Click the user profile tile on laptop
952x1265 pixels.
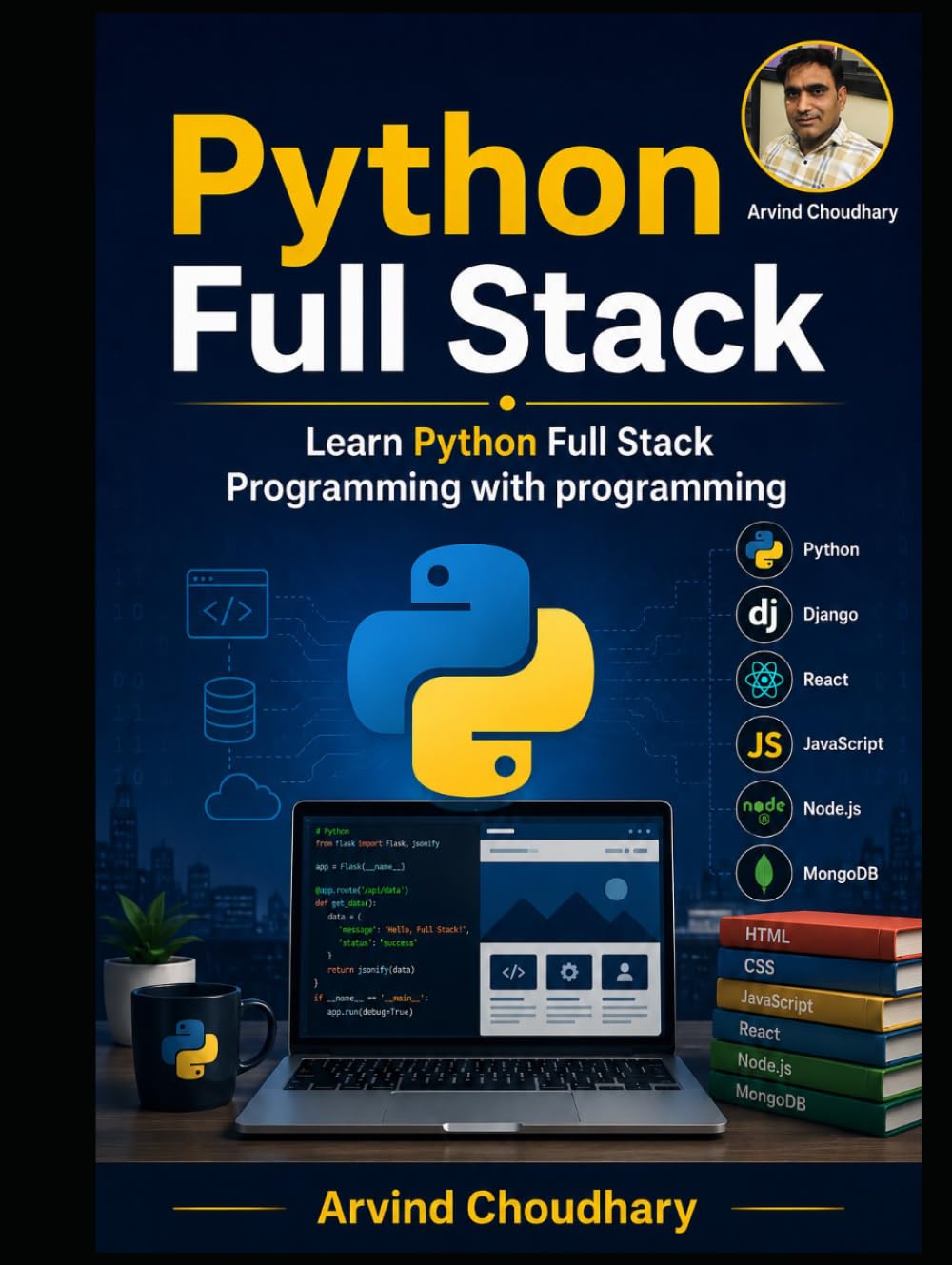(625, 972)
